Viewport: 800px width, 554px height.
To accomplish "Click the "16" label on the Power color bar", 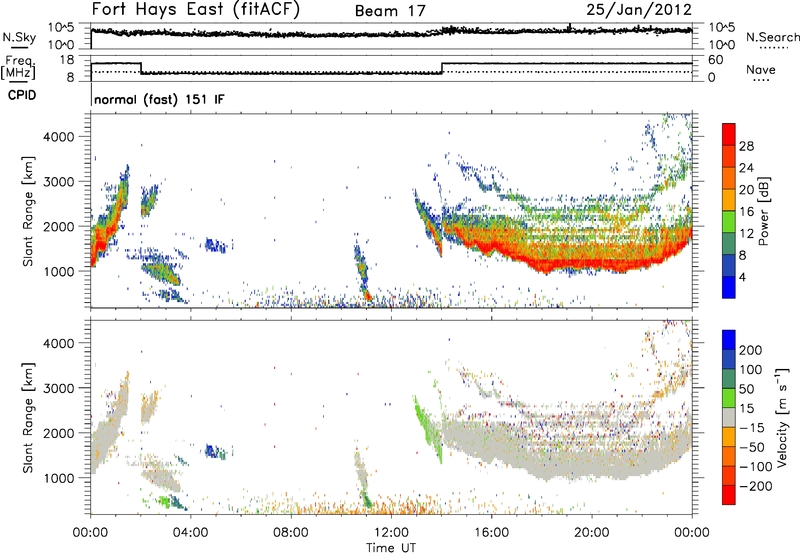I will point(746,212).
